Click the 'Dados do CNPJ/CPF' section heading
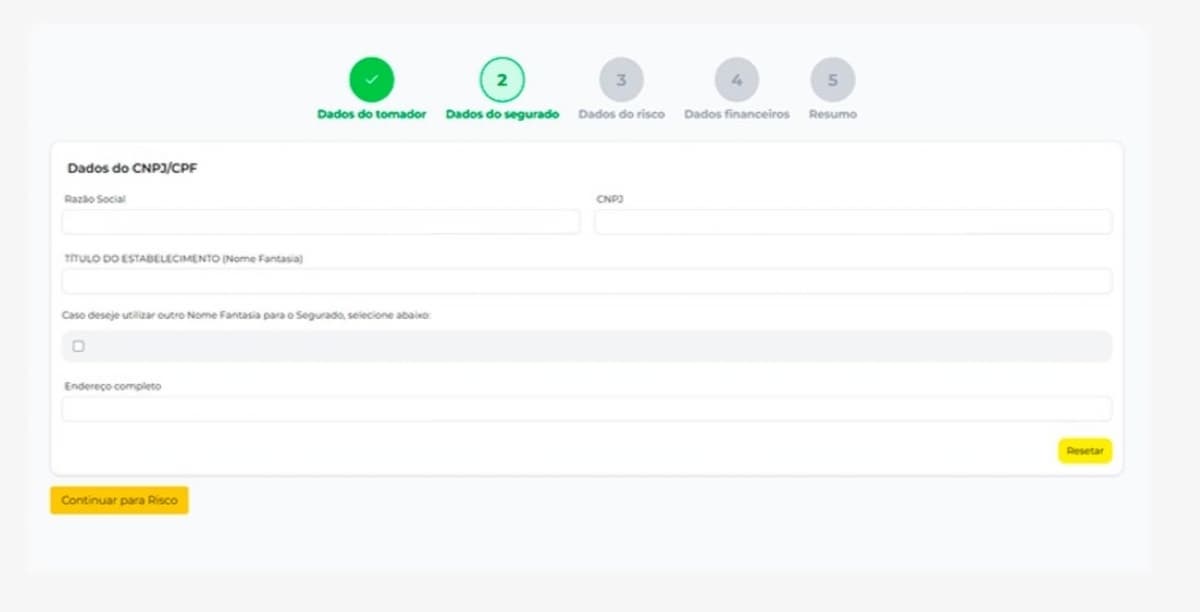 (x=132, y=168)
